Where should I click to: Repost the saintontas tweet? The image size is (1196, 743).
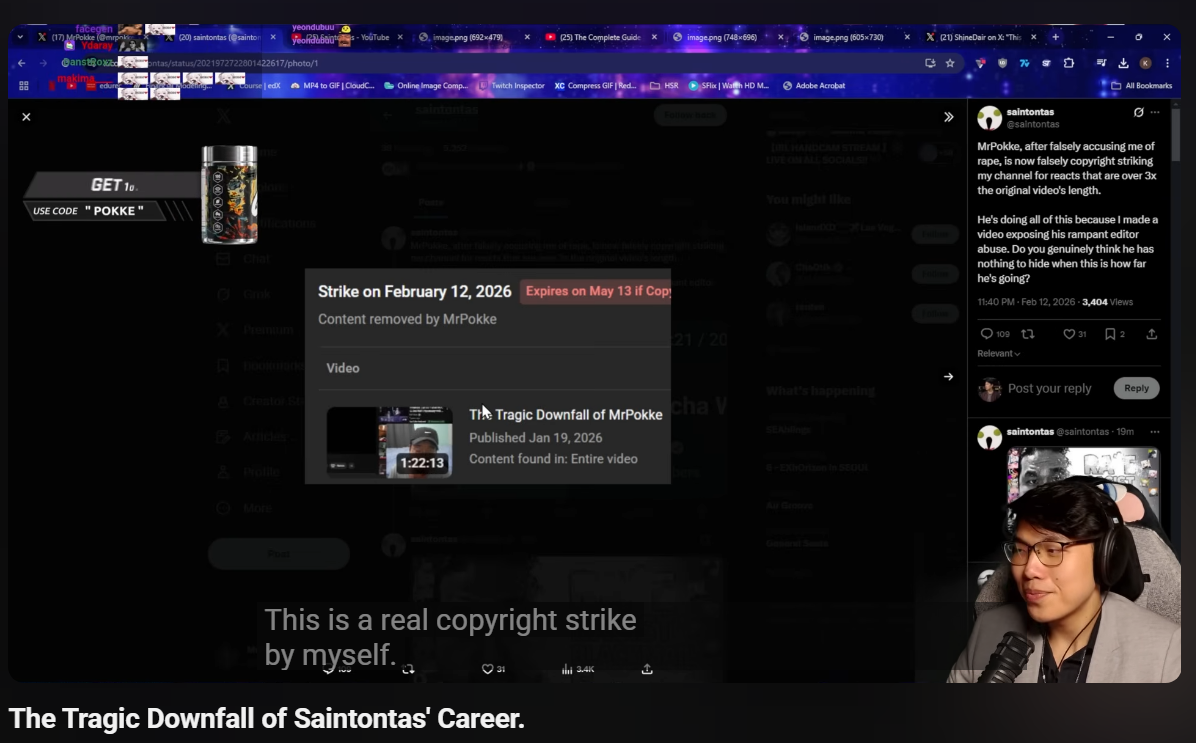(1027, 334)
